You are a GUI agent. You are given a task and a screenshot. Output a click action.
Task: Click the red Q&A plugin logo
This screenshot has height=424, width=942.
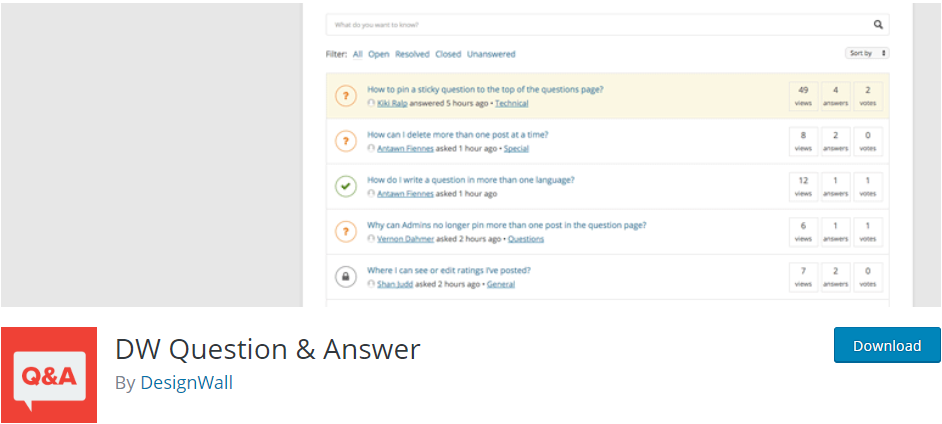pyautogui.click(x=49, y=375)
